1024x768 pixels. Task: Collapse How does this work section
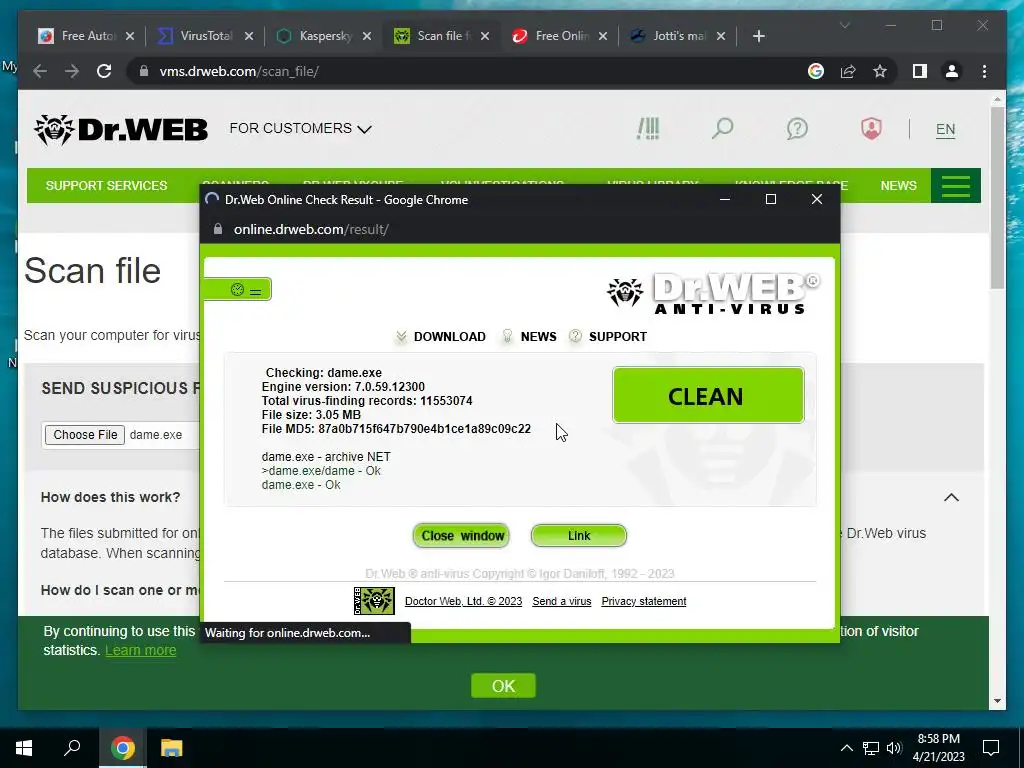click(x=952, y=498)
